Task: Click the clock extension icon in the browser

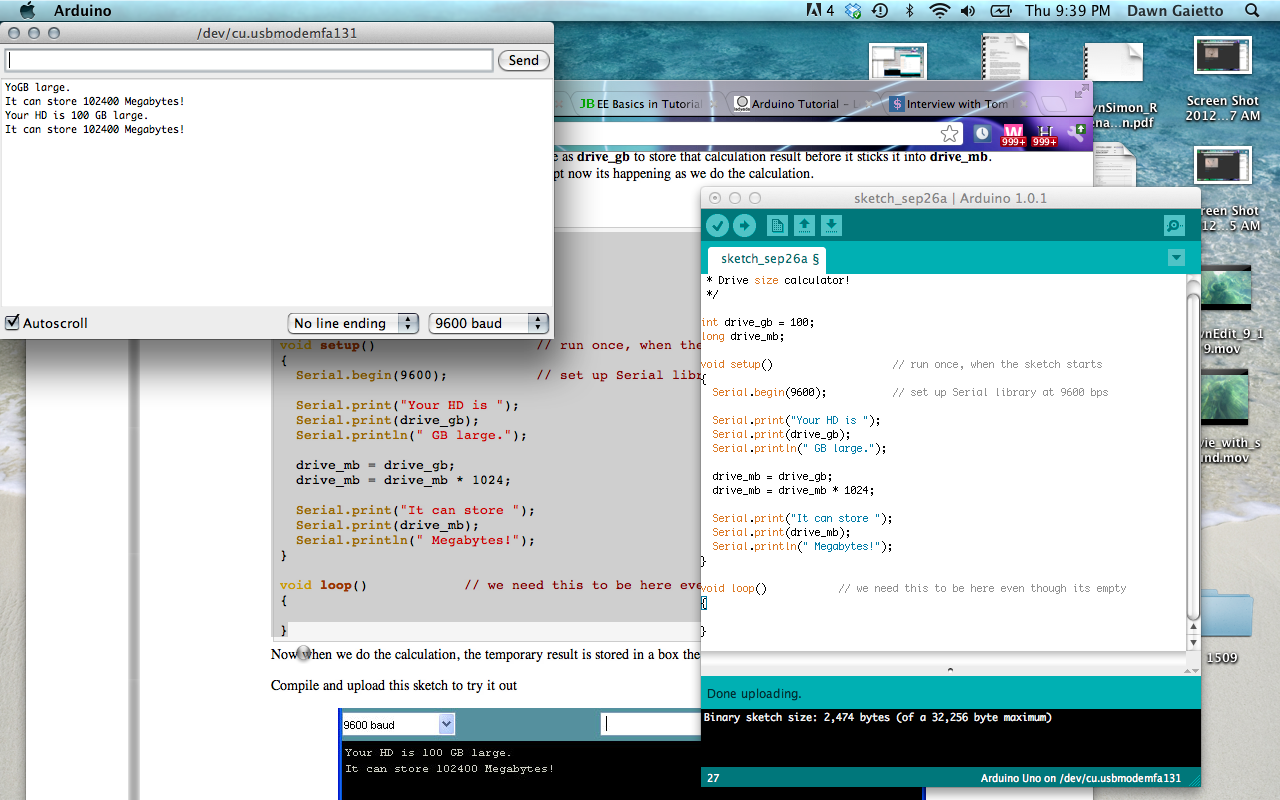Action: click(982, 133)
